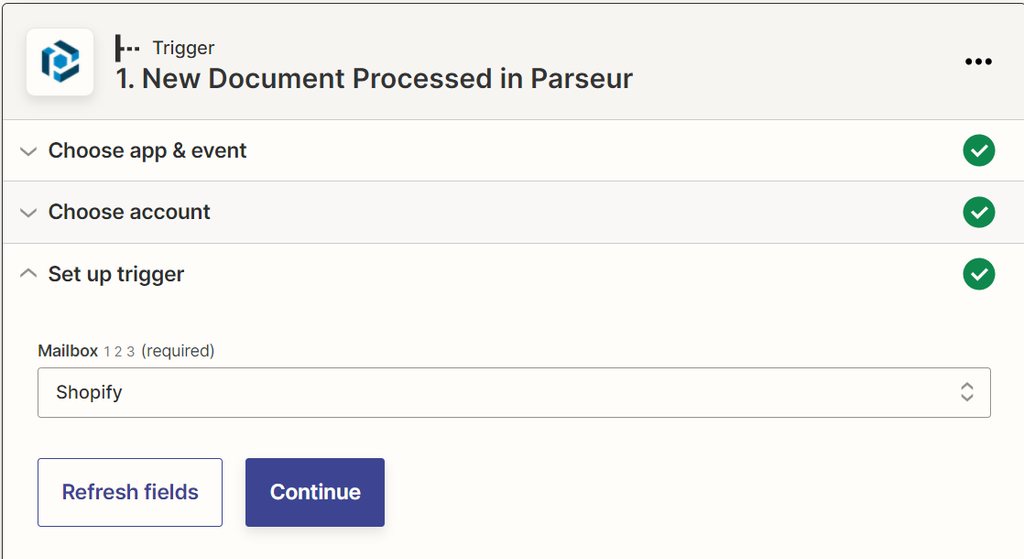Click the Mailbox (required) field label
This screenshot has height=559, width=1024.
click(x=68, y=351)
